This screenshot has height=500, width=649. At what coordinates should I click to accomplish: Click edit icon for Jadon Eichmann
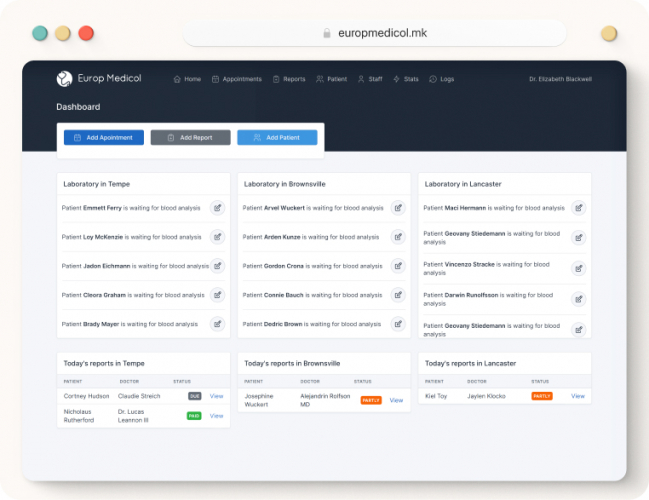coord(217,266)
